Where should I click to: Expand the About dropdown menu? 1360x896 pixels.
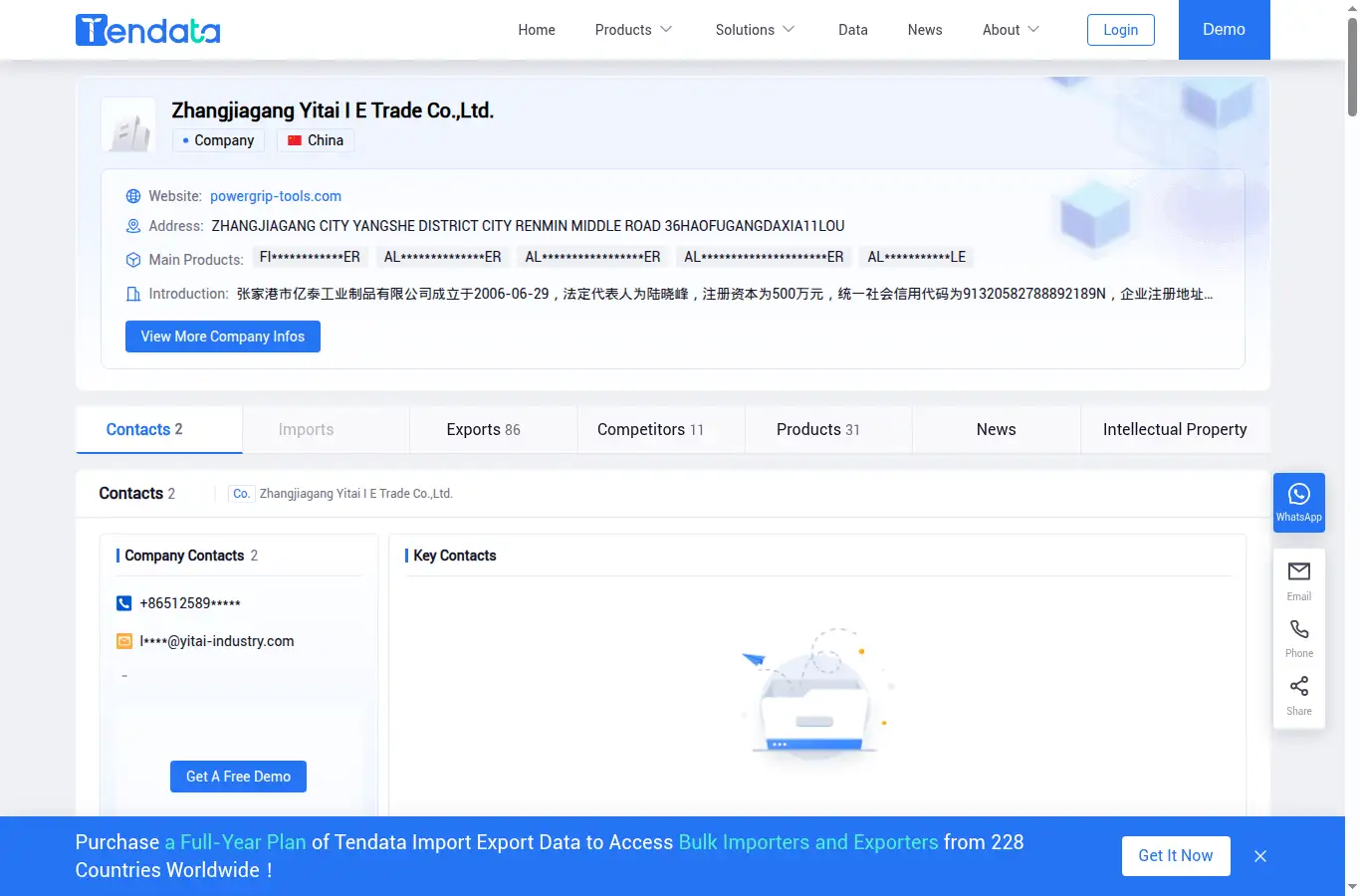1011,30
